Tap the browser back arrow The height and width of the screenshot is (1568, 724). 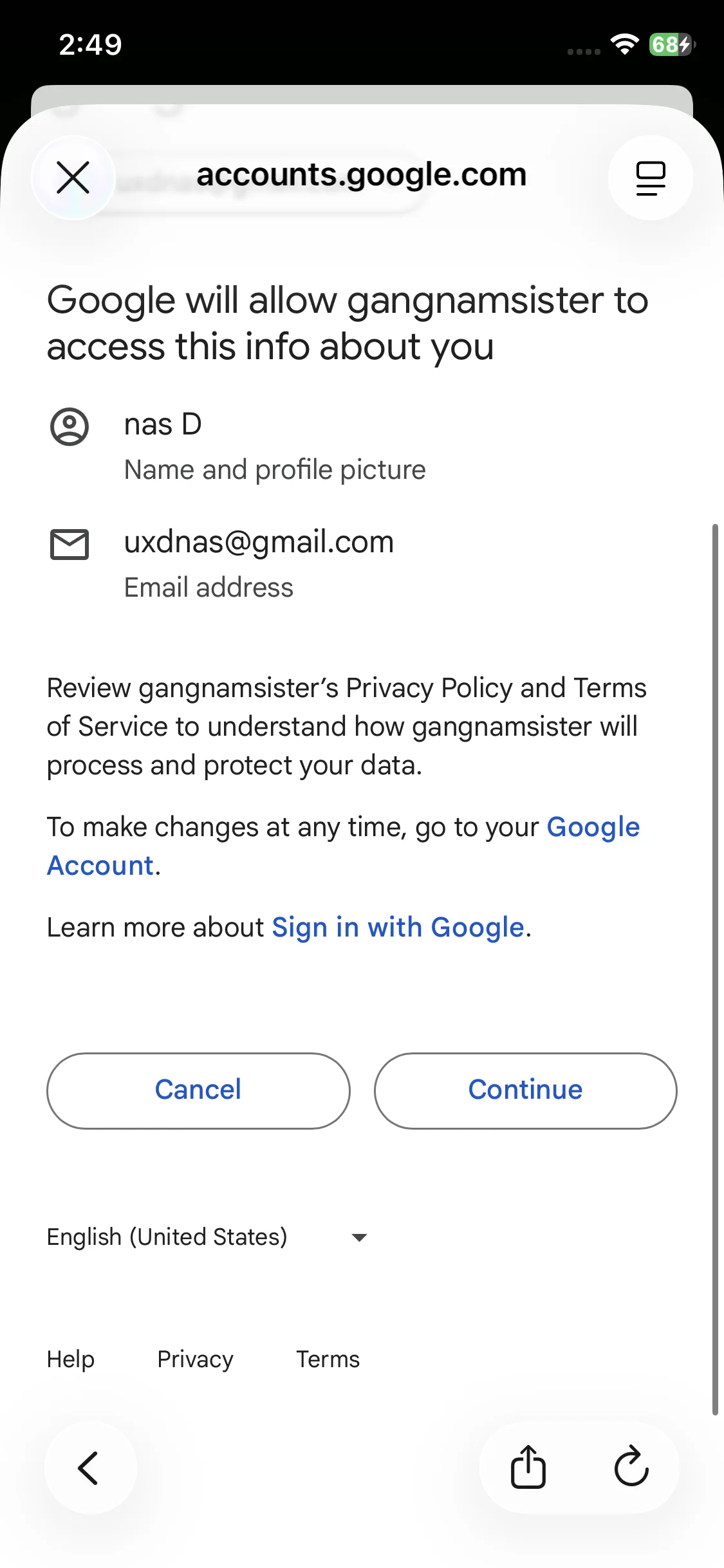[89, 1468]
